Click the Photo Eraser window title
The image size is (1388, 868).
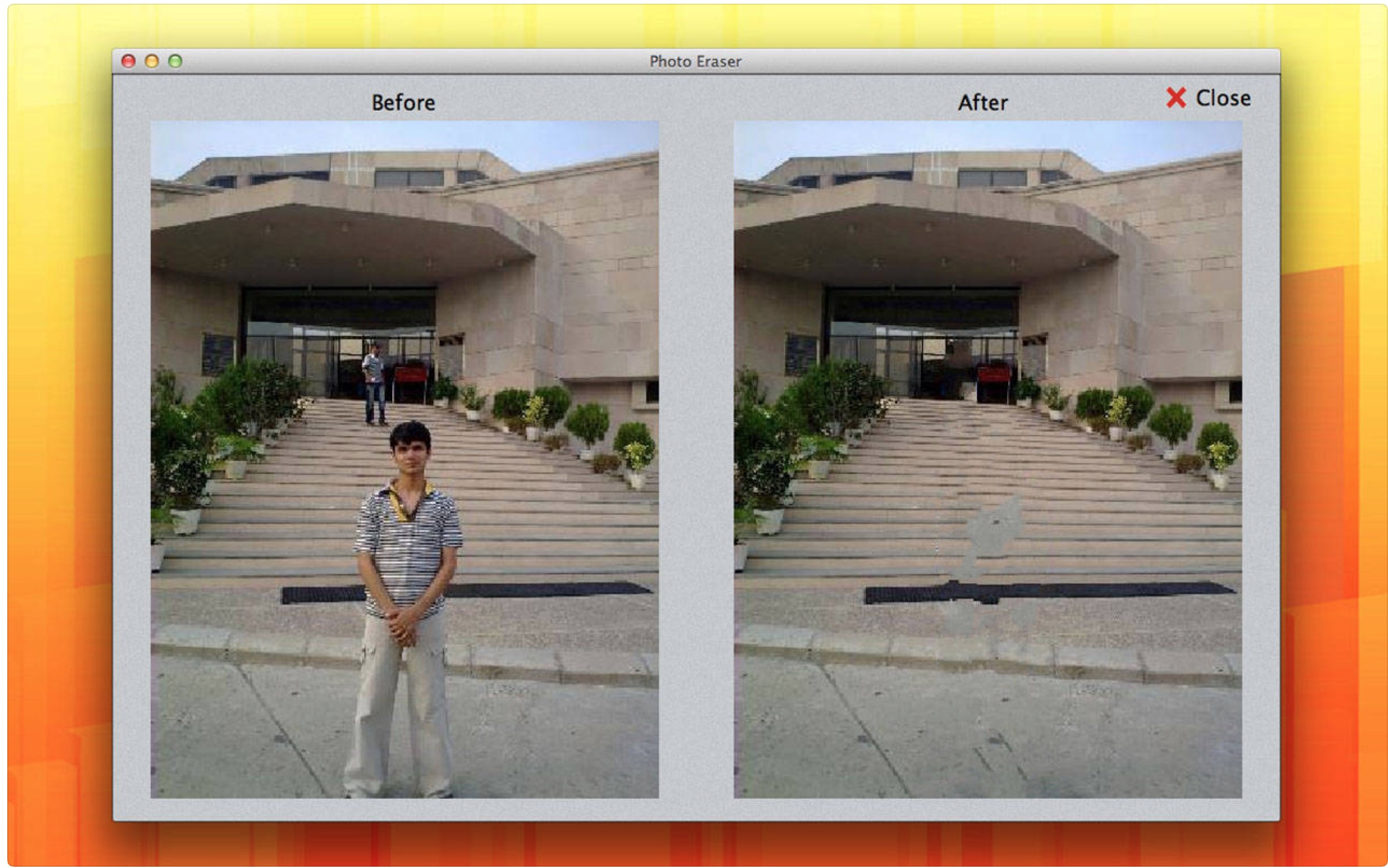tap(695, 62)
